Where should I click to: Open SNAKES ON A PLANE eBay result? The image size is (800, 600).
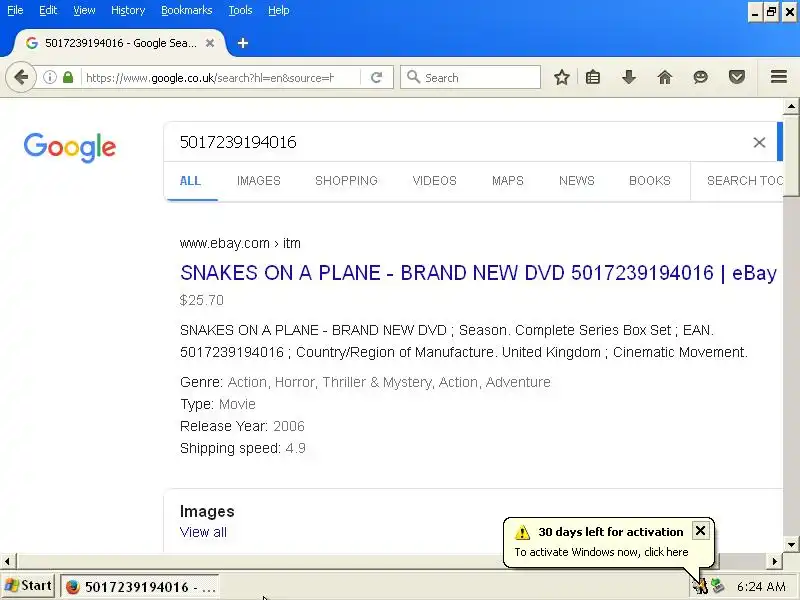478,273
